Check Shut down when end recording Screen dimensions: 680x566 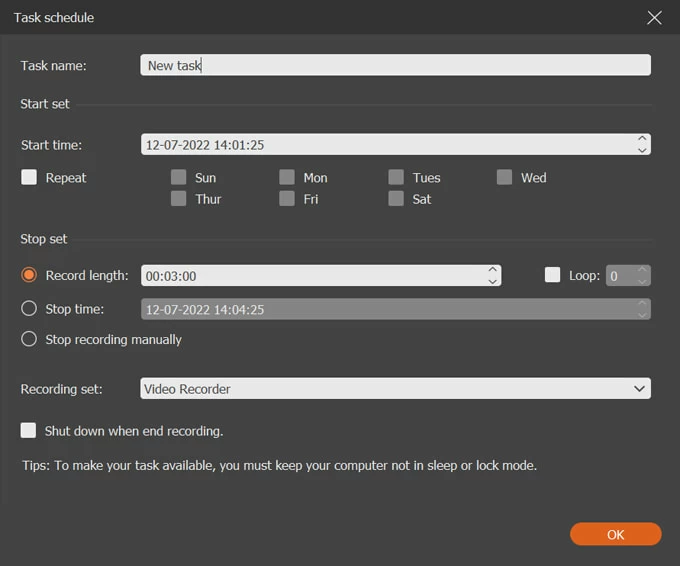pyautogui.click(x=29, y=431)
